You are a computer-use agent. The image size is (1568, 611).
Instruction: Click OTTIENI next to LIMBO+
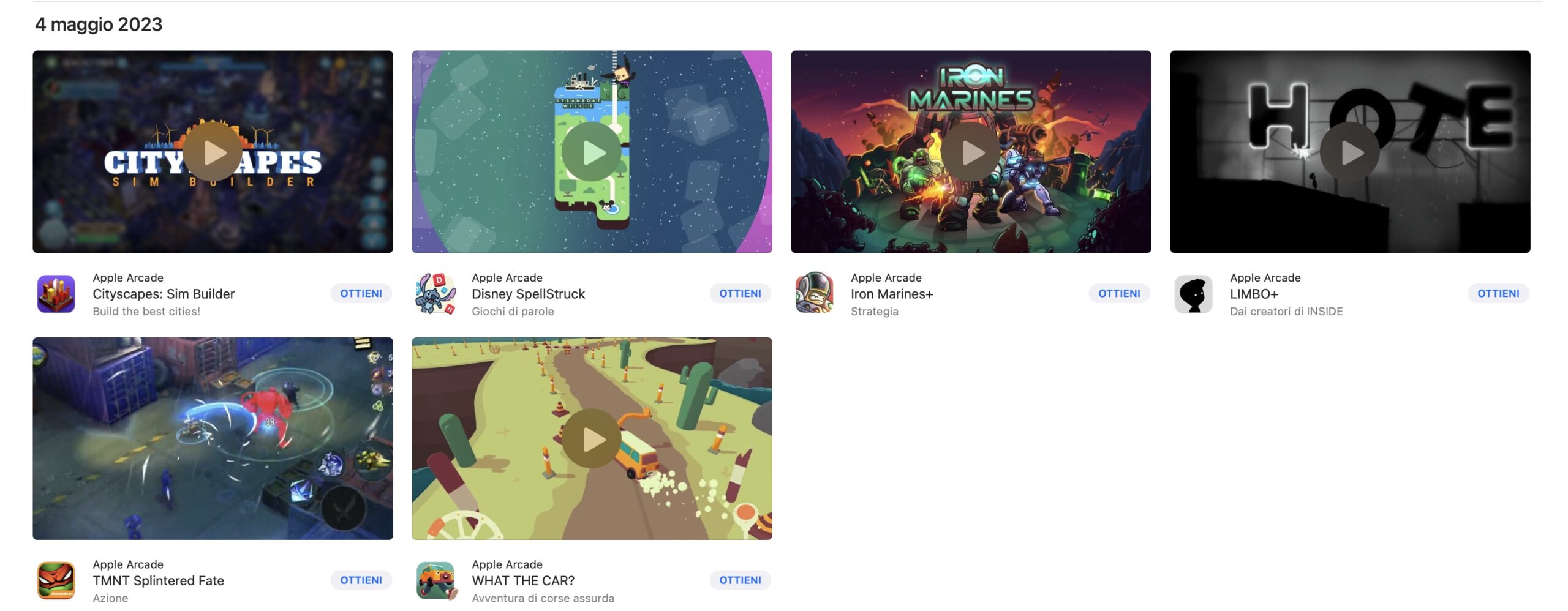click(x=1499, y=294)
